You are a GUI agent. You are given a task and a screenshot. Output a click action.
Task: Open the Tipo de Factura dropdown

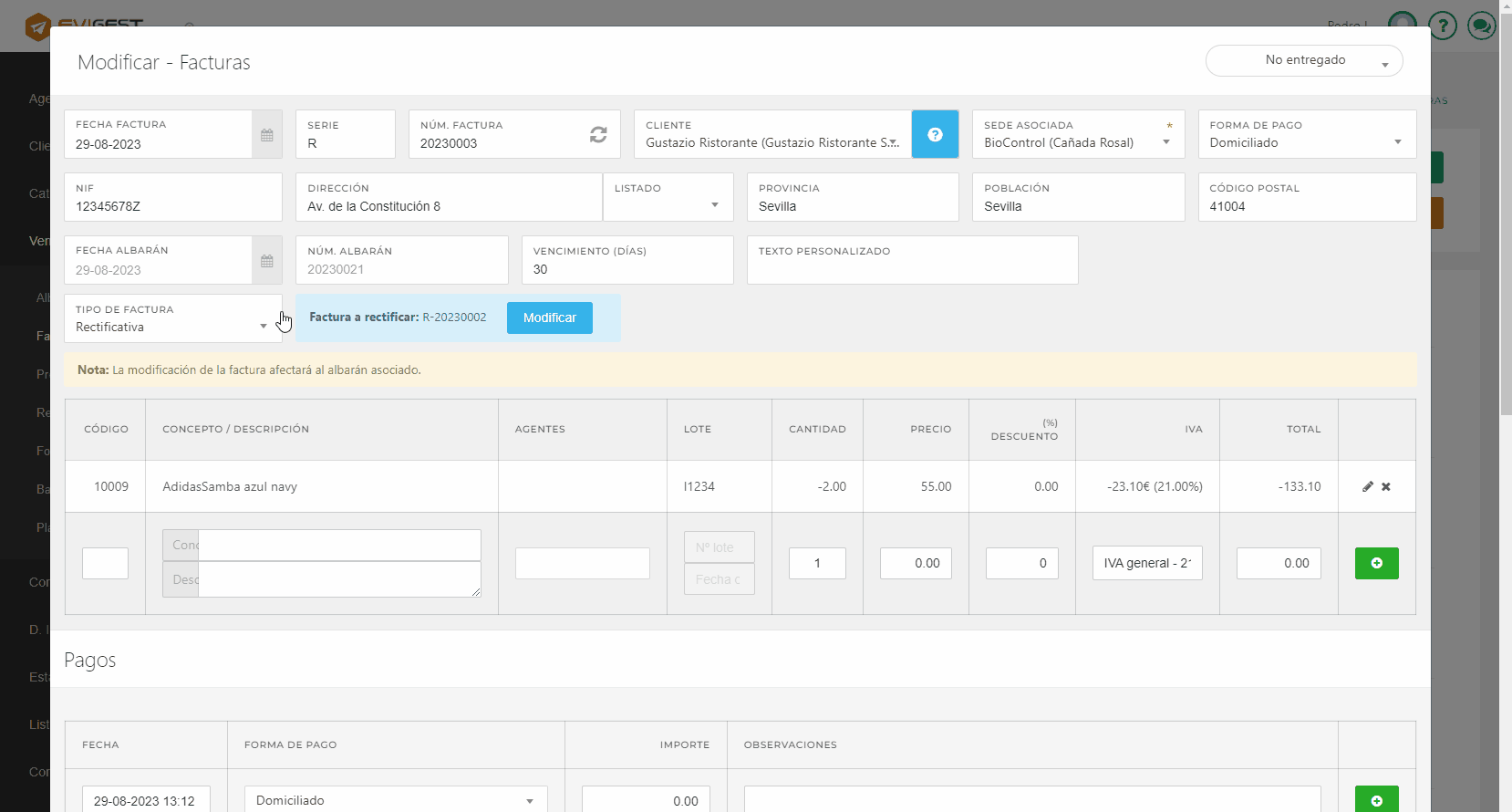[x=172, y=327]
